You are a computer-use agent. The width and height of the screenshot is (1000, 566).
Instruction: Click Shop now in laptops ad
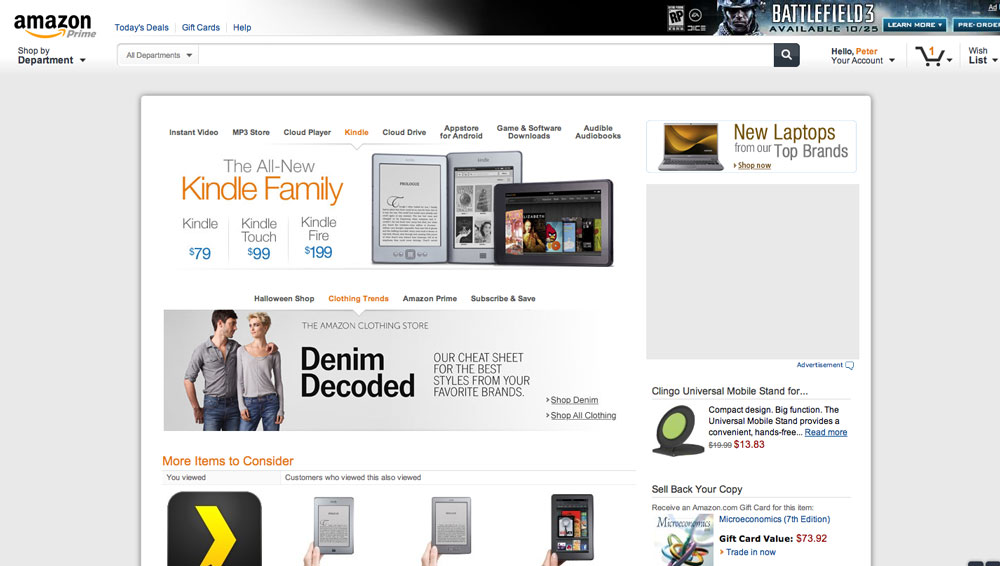(x=754, y=165)
